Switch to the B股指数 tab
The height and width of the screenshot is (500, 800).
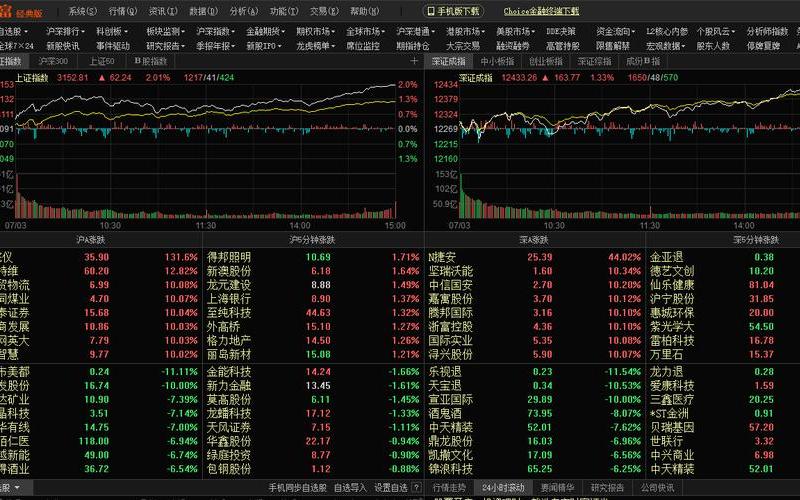pyautogui.click(x=151, y=62)
